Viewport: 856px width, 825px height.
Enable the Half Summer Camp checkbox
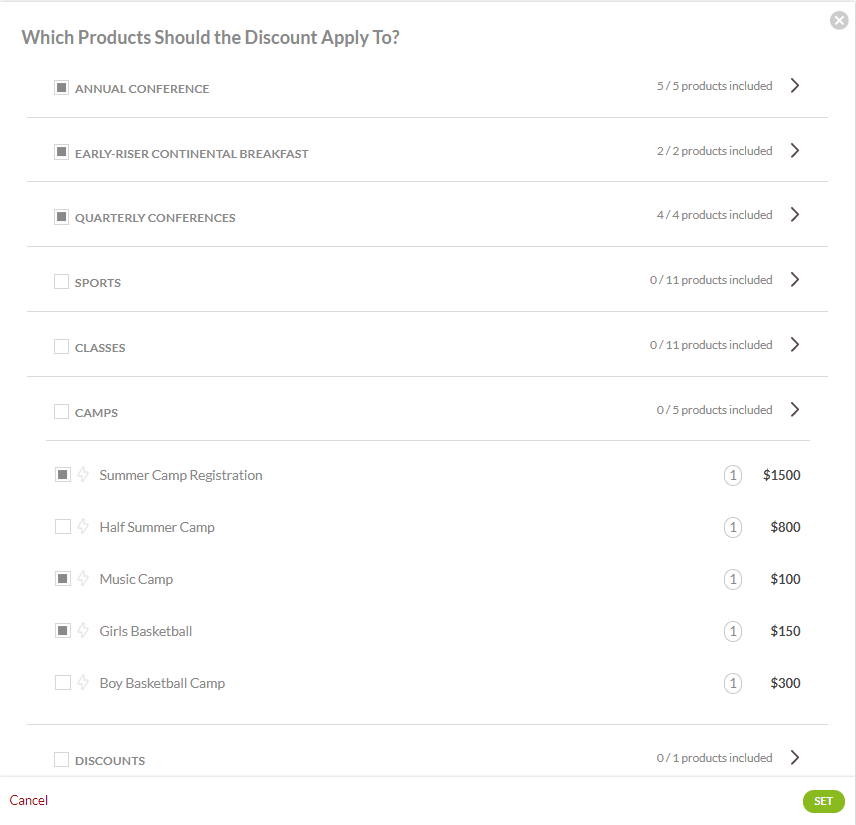(63, 527)
